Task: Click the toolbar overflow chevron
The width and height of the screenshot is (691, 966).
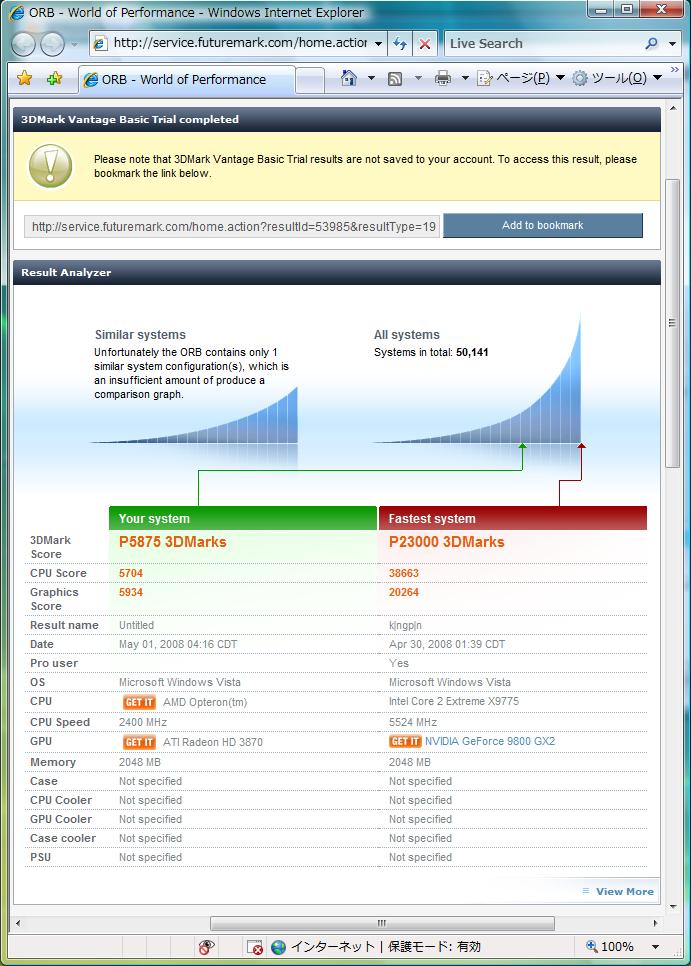Action: click(x=674, y=70)
